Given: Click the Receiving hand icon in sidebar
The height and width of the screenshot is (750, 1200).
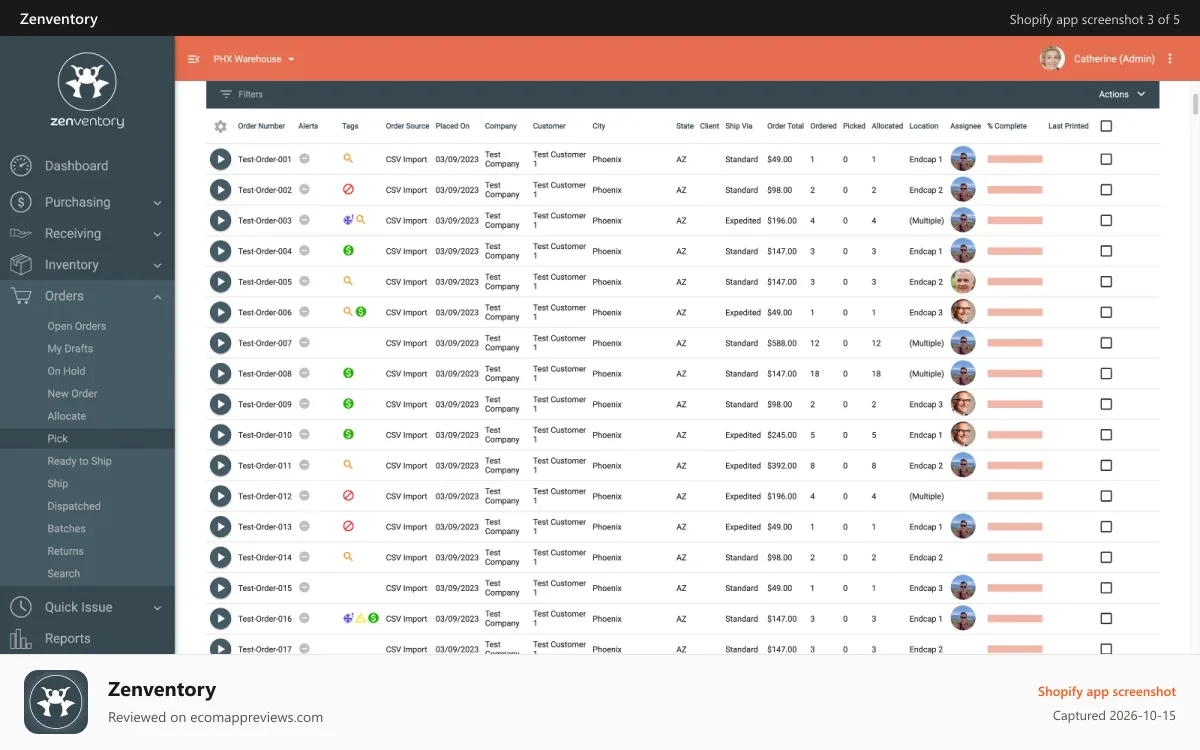Looking at the screenshot, I should click(x=20, y=233).
